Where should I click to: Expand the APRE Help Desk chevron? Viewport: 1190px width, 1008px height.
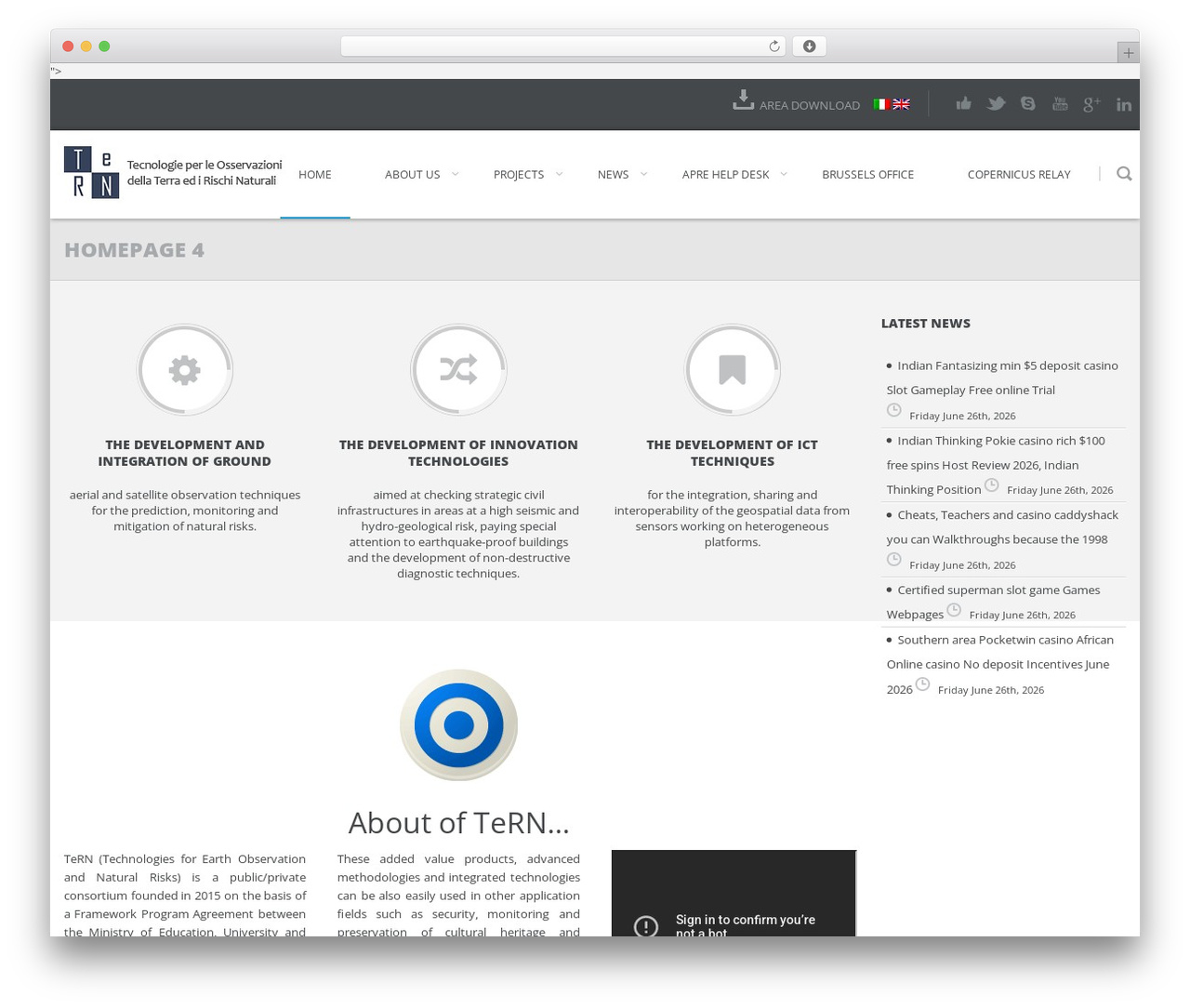(x=784, y=174)
